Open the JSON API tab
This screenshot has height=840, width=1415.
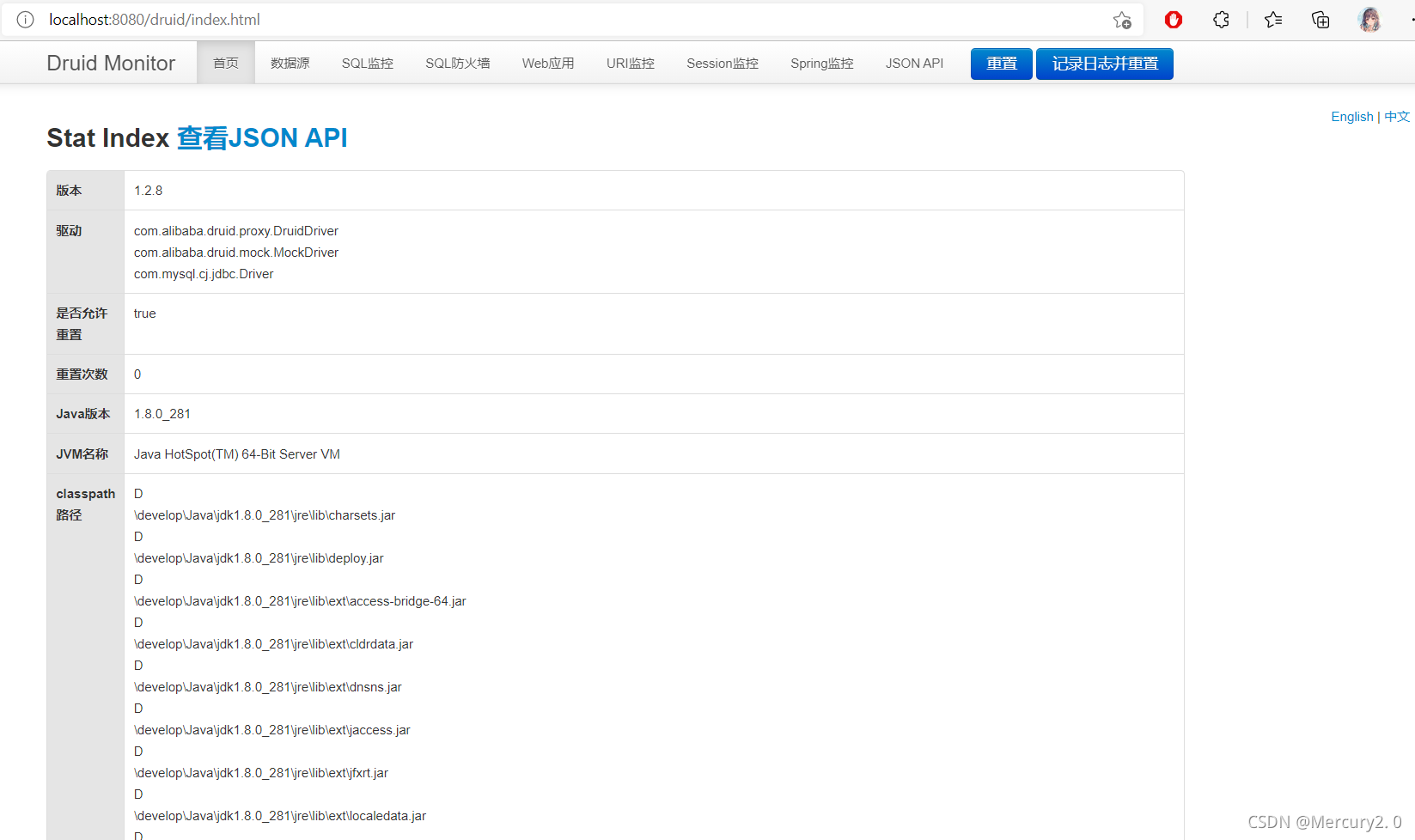(x=915, y=63)
